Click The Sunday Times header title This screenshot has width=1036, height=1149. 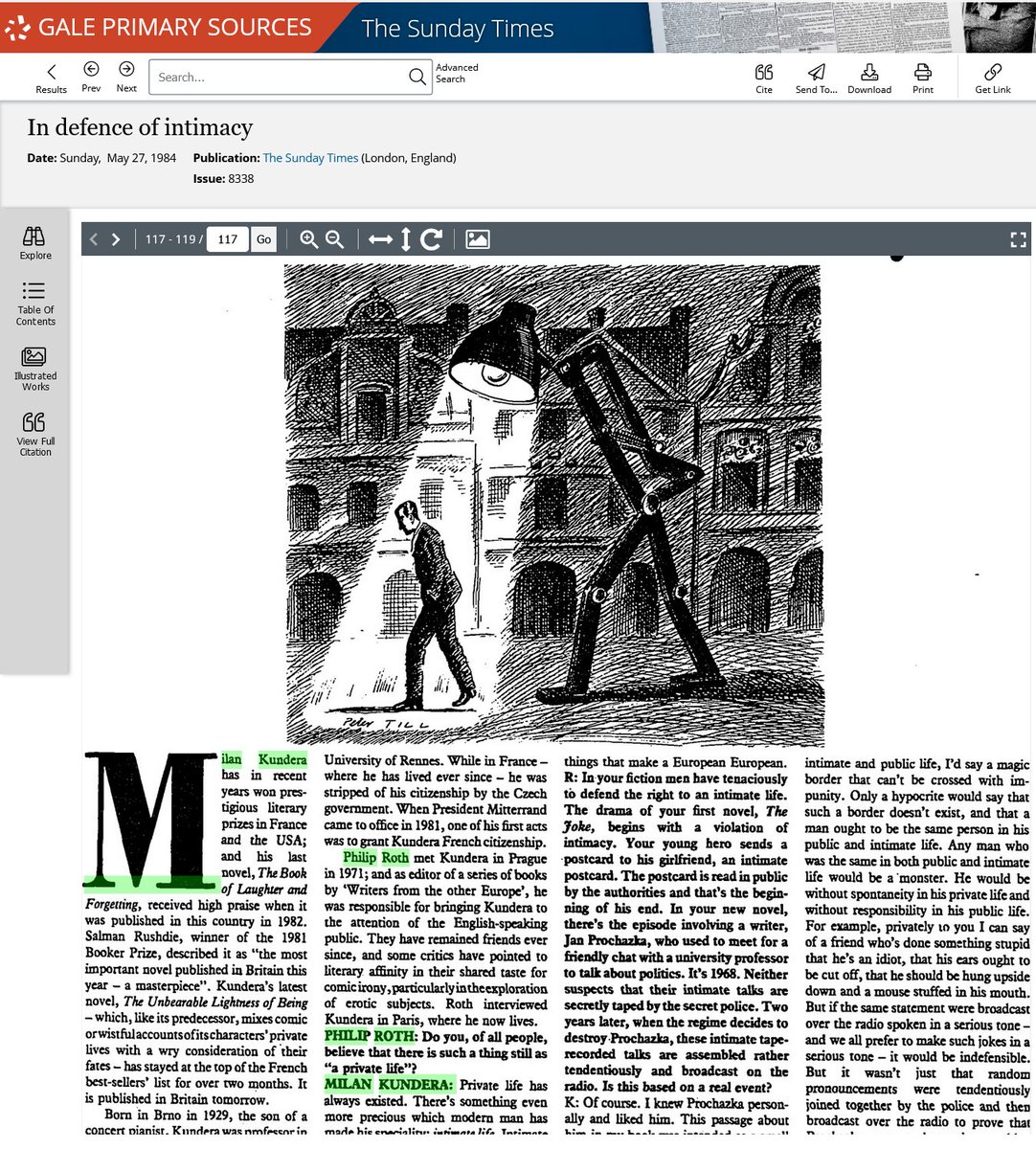pos(458,29)
